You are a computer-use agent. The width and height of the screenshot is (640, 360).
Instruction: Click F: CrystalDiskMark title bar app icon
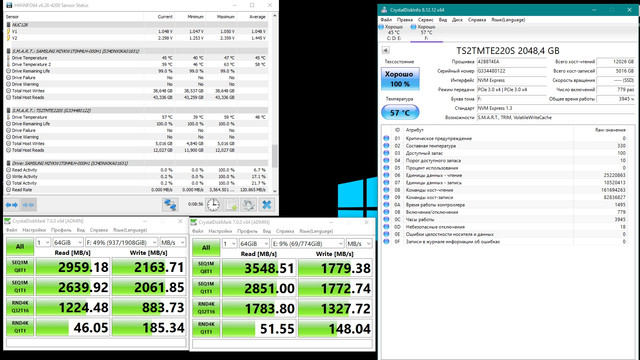pos(7,221)
